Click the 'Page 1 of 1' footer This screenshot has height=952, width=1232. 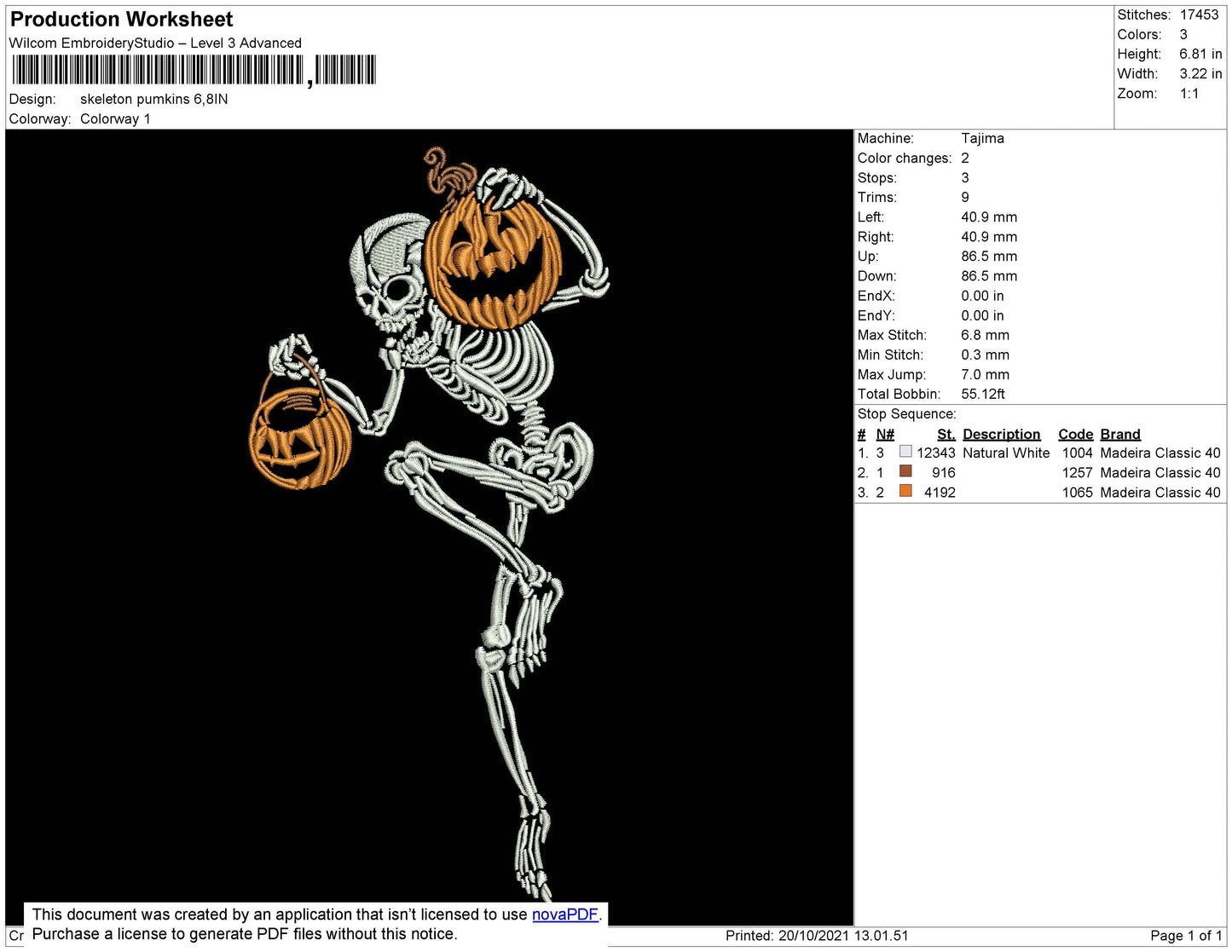(1186, 935)
